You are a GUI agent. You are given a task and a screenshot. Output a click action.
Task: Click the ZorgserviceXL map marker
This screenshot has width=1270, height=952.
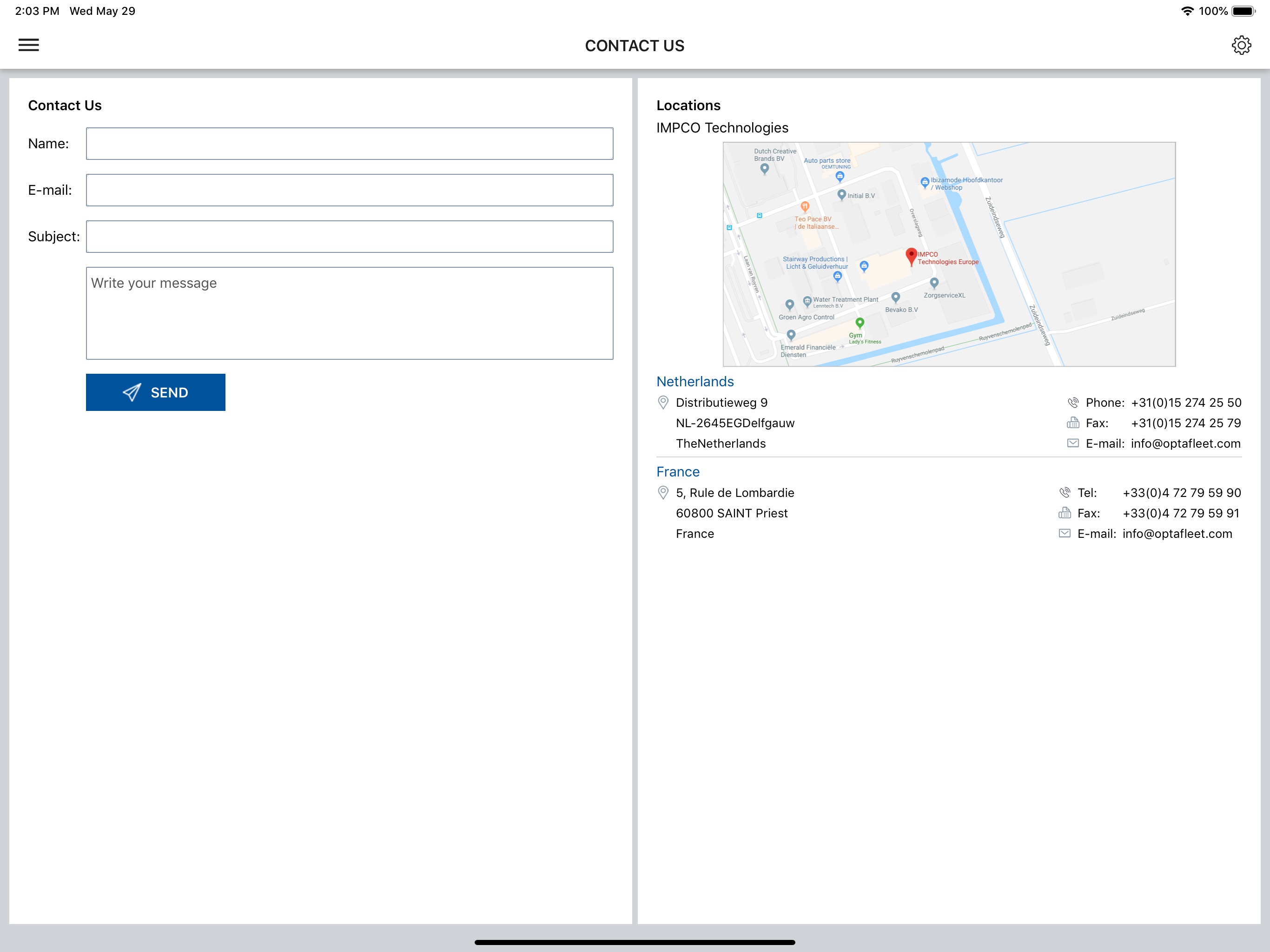pyautogui.click(x=934, y=283)
